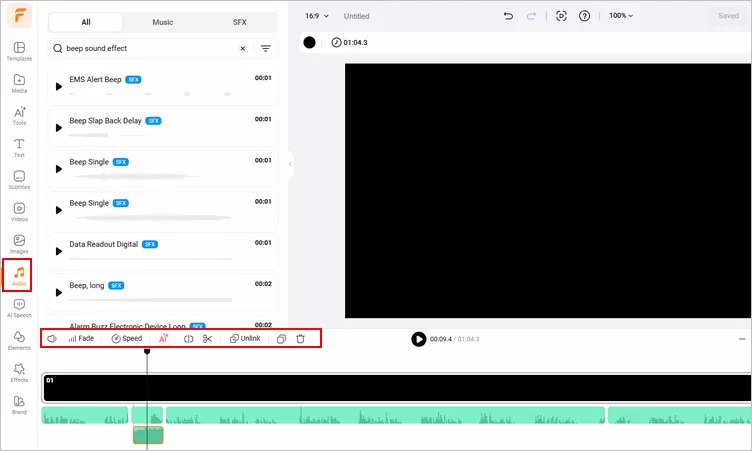Select the Data Readout Digital title
This screenshot has height=451, width=752.
coord(104,244)
